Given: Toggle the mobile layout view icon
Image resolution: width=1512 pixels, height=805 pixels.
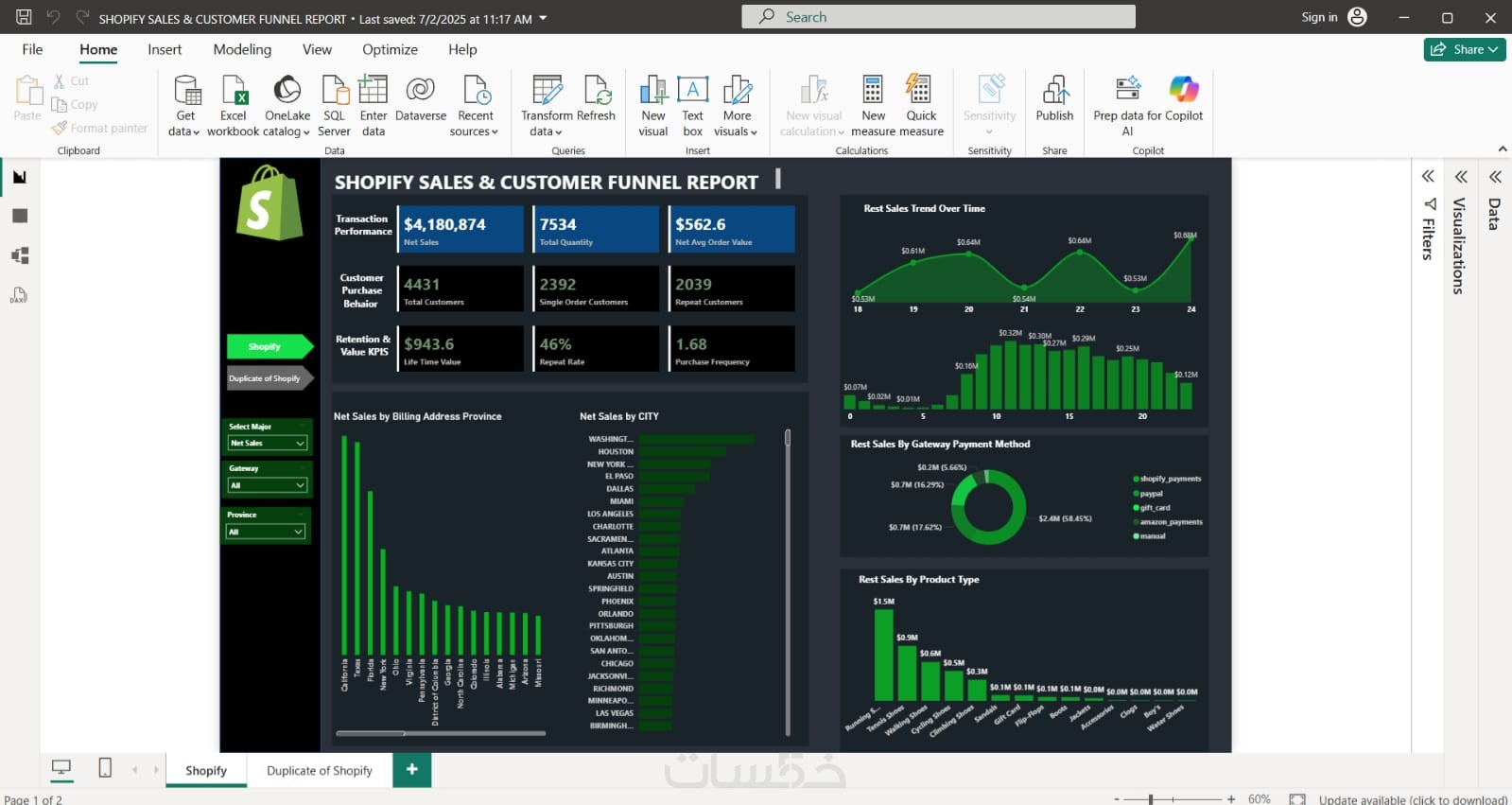Looking at the screenshot, I should (x=105, y=768).
